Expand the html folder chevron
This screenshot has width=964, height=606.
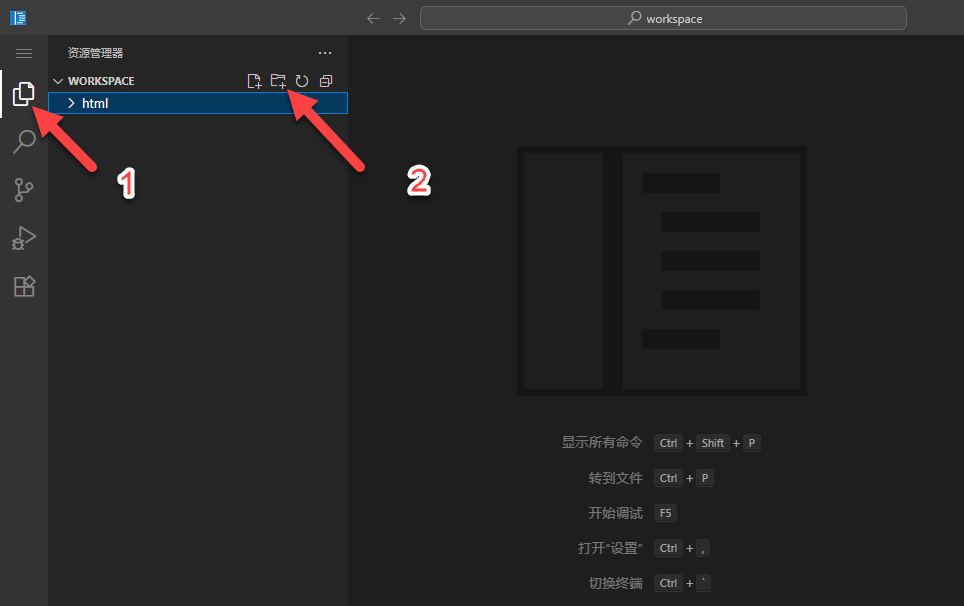coord(71,103)
